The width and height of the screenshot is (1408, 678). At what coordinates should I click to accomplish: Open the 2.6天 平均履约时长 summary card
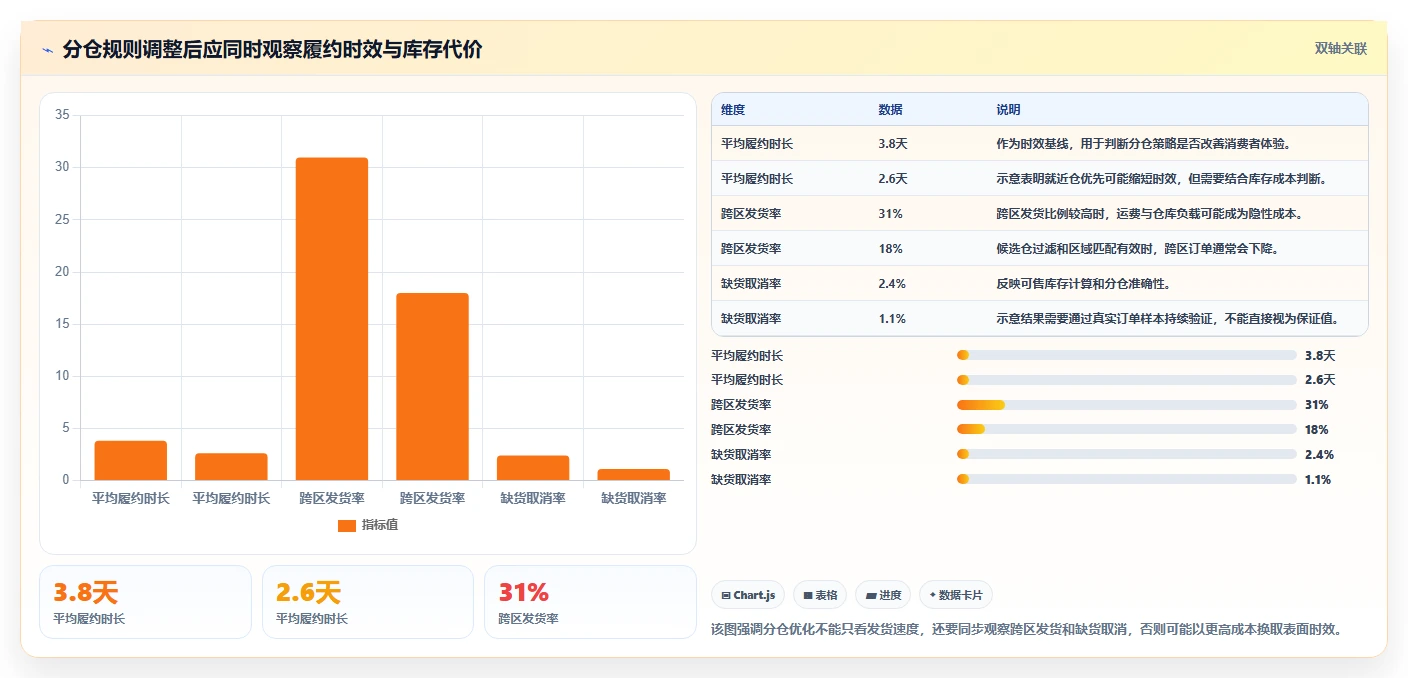368,602
